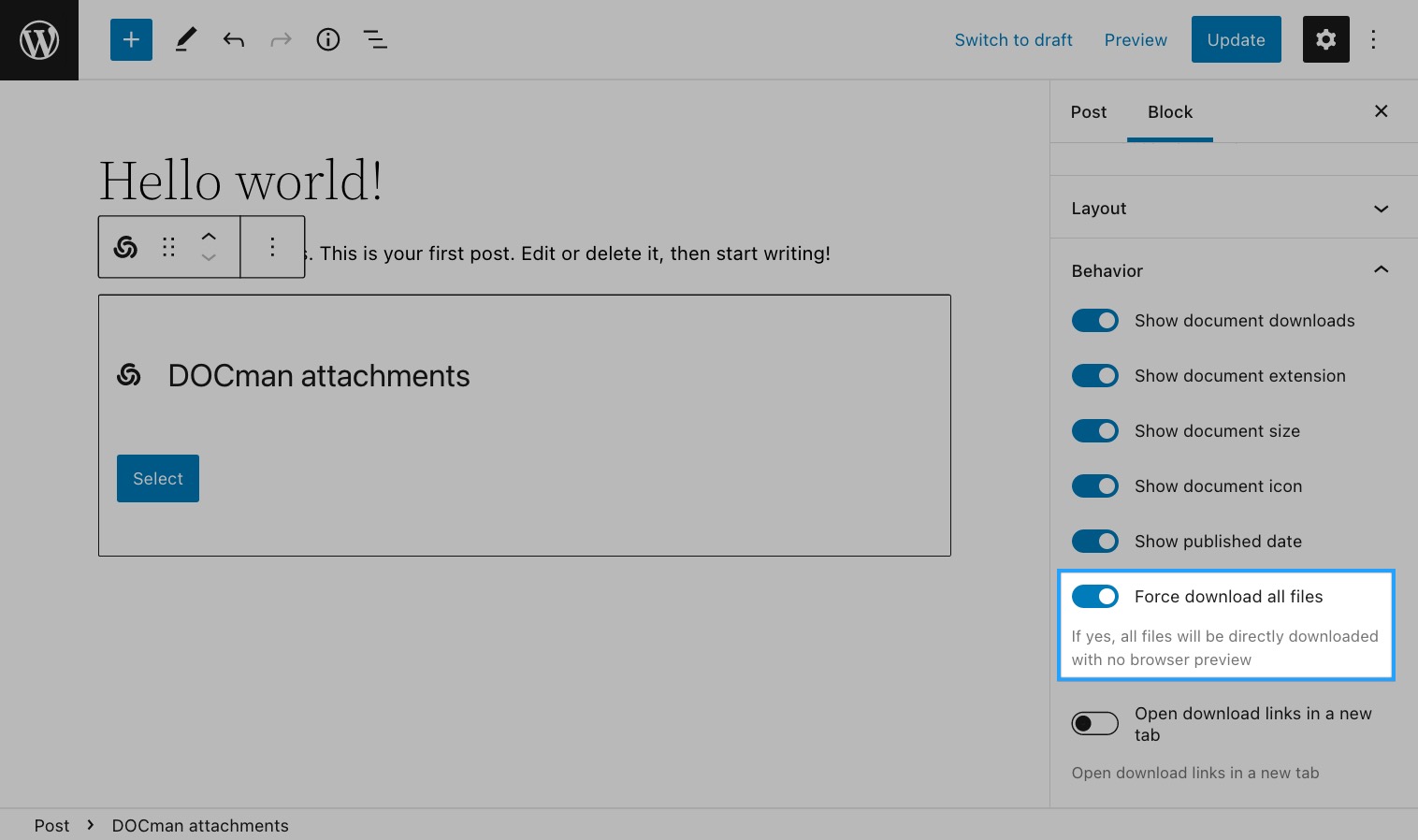Switch to the Block tab
The height and width of the screenshot is (840, 1418).
(1170, 112)
